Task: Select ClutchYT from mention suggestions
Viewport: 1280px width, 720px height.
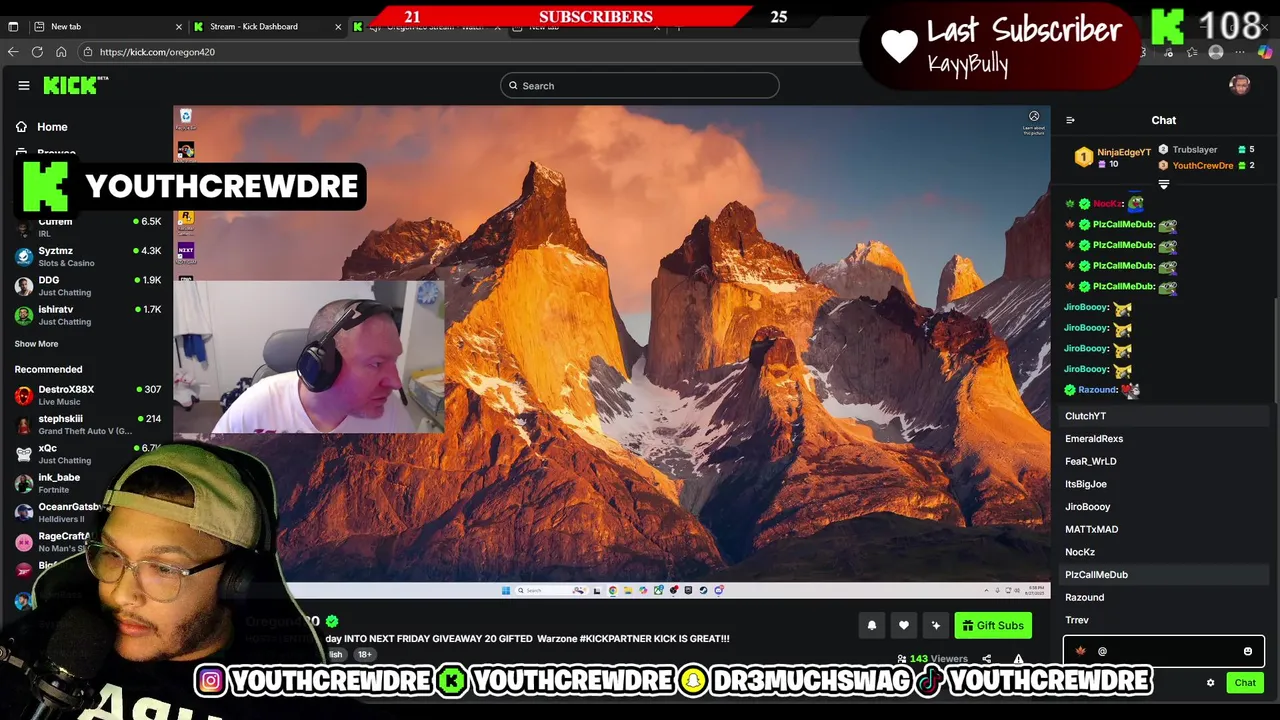Action: point(1164,416)
